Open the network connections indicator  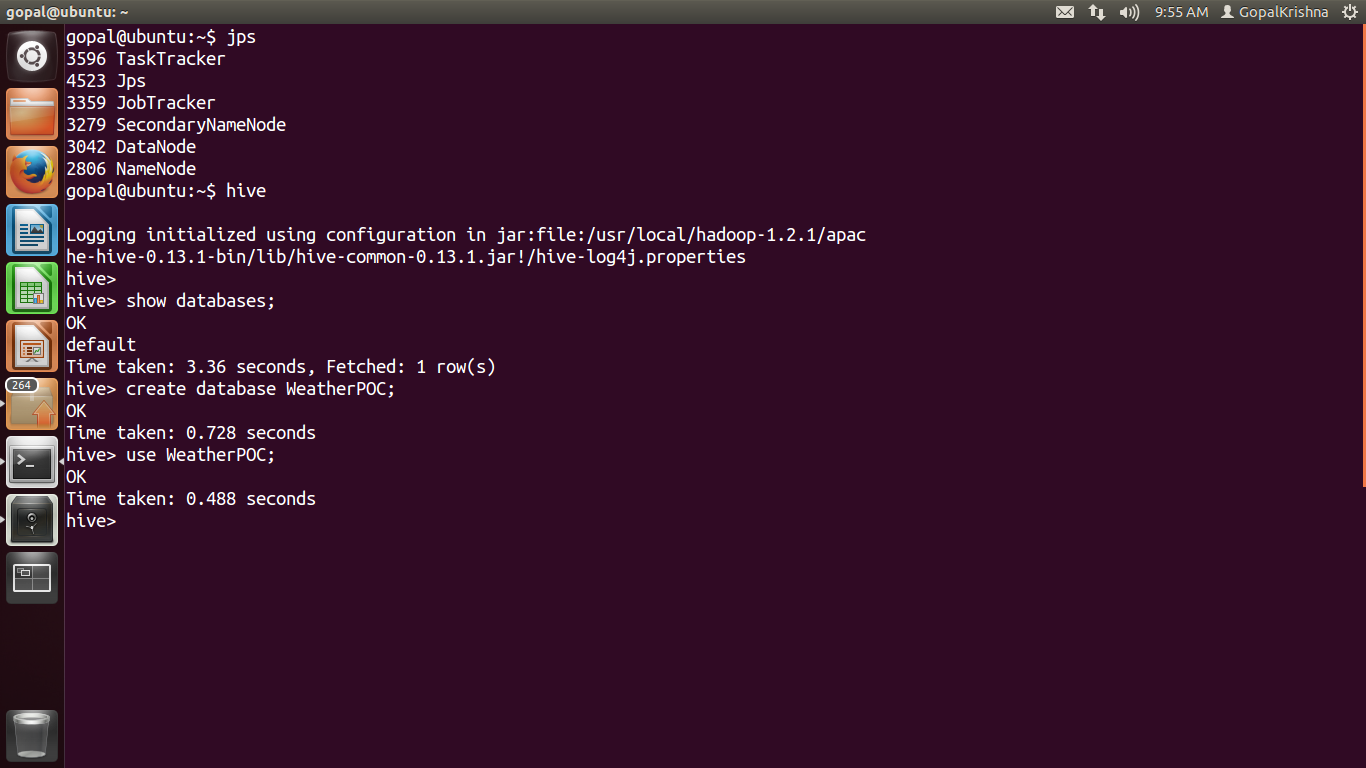tap(1097, 12)
